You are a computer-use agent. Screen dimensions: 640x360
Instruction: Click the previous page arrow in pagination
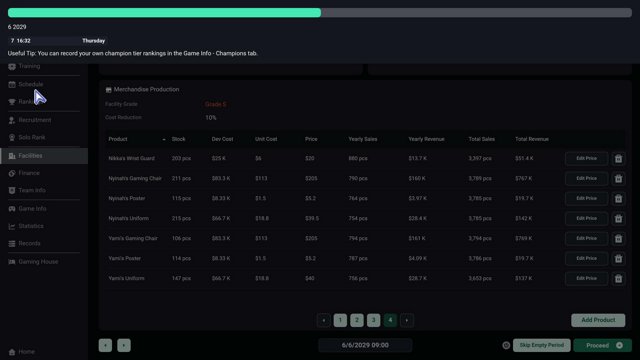point(324,320)
